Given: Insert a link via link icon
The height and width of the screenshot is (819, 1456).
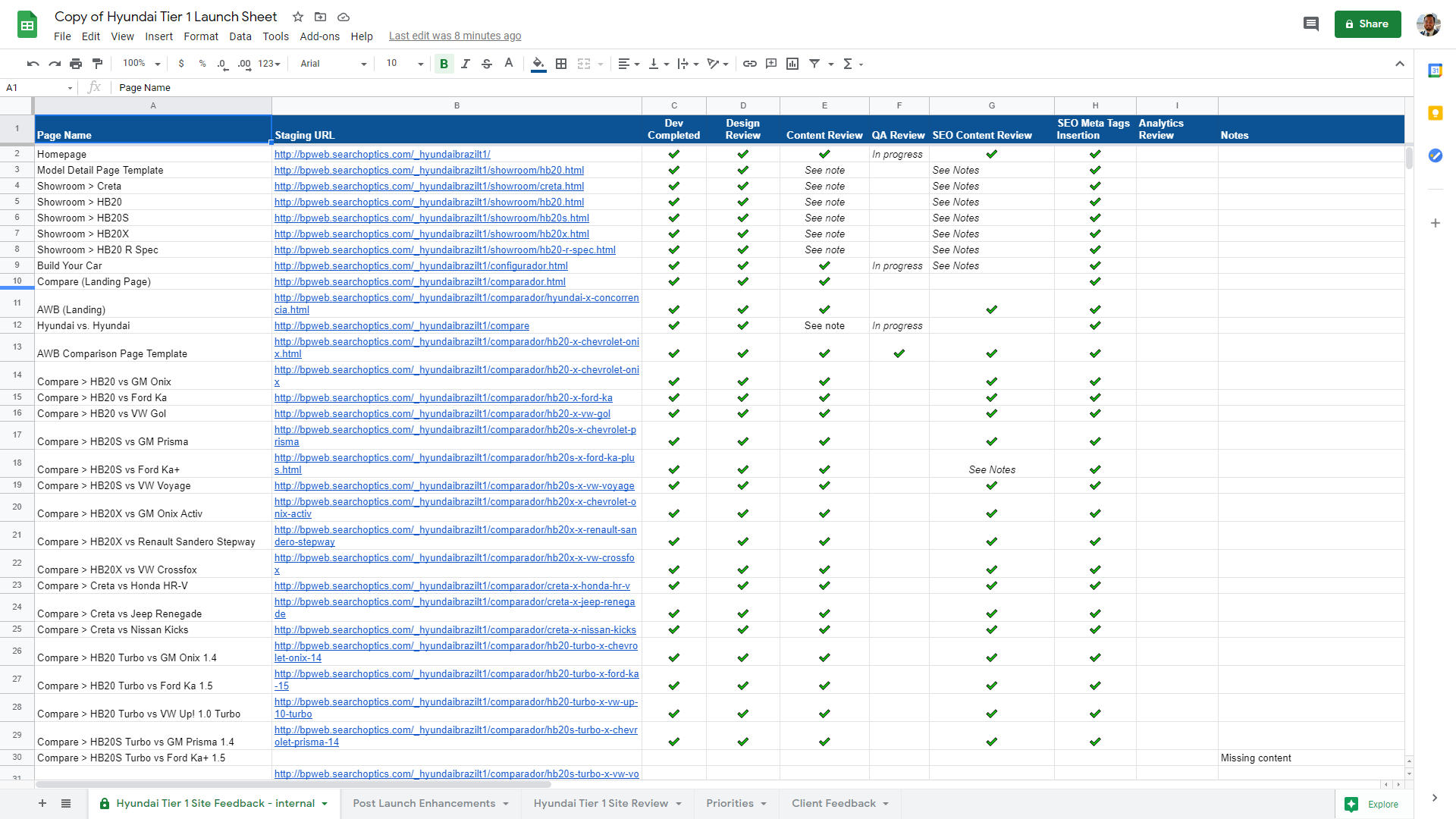Looking at the screenshot, I should (x=750, y=64).
